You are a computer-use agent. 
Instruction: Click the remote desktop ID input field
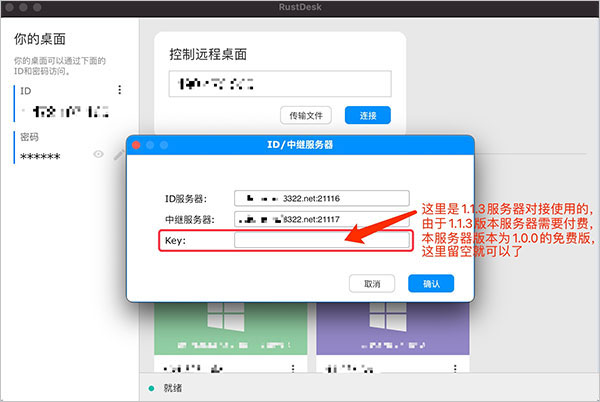[280, 83]
